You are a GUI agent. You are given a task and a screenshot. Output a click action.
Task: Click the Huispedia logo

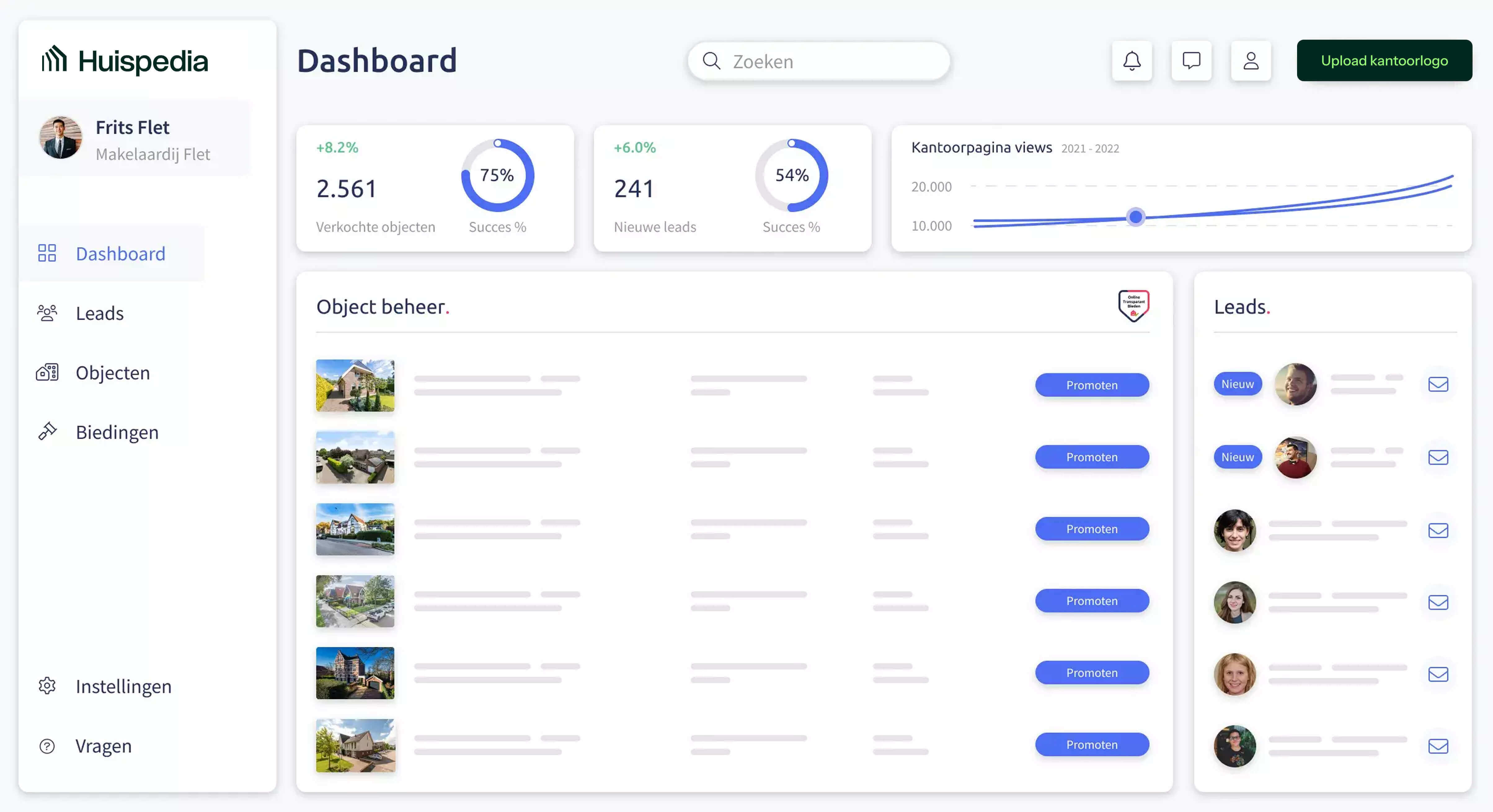(x=125, y=60)
